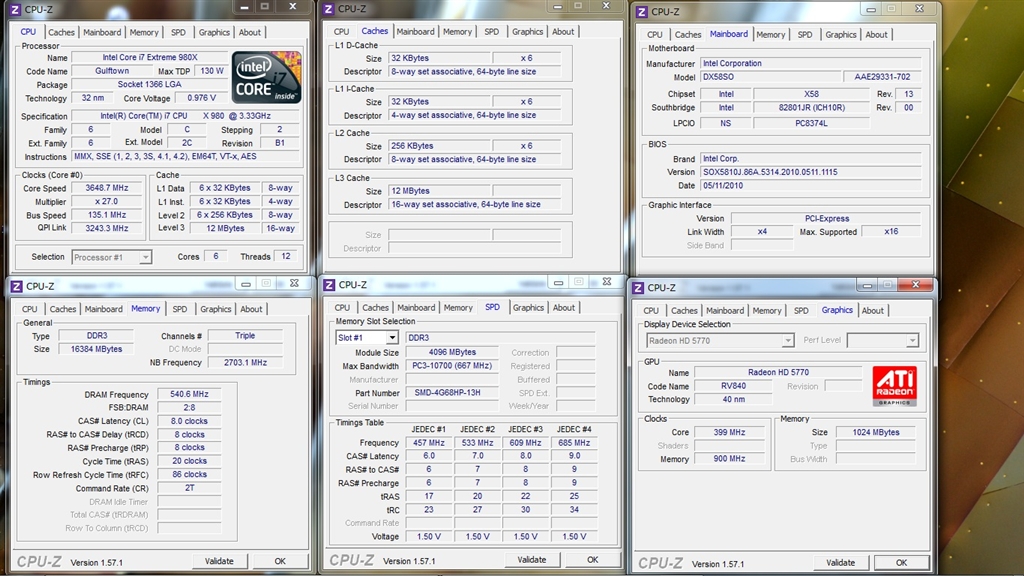Click OK in the DRAM Frequency window
This screenshot has width=1024, height=576.
tap(280, 562)
